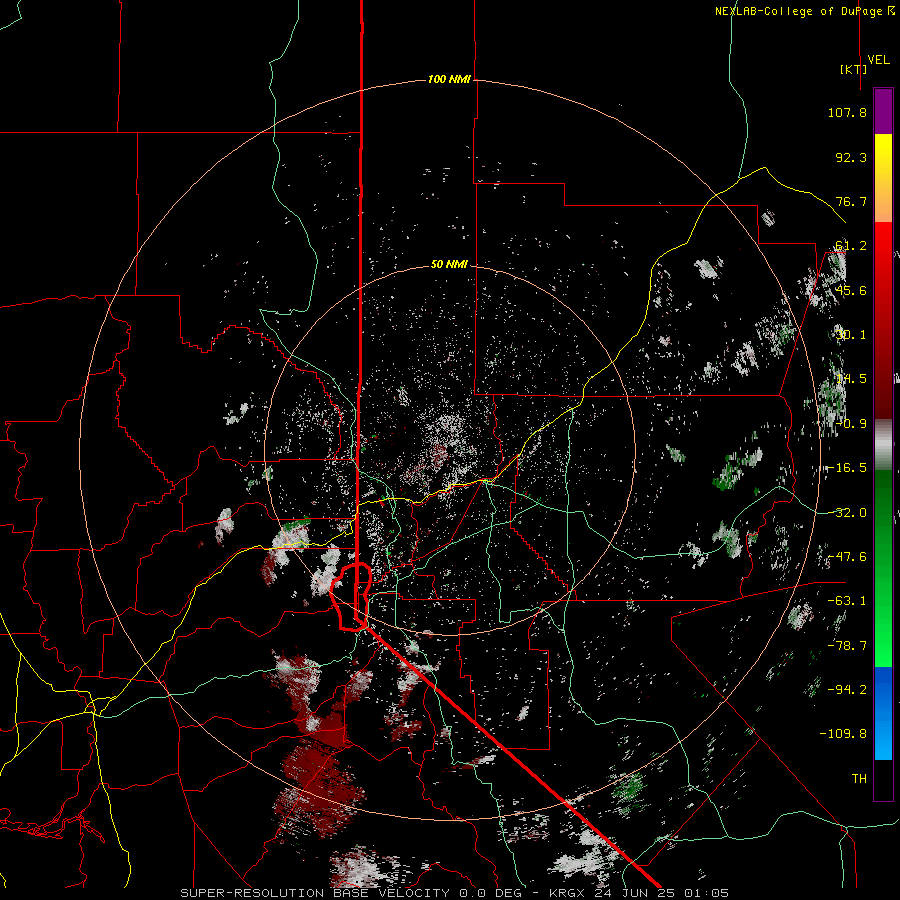The width and height of the screenshot is (900, 900).
Task: Click the 50 NMI range ring label
Action: tap(449, 264)
